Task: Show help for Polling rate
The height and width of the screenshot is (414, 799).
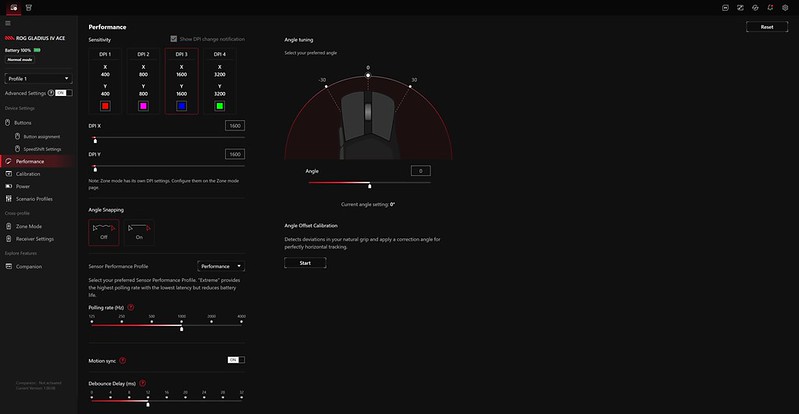Action: click(131, 307)
